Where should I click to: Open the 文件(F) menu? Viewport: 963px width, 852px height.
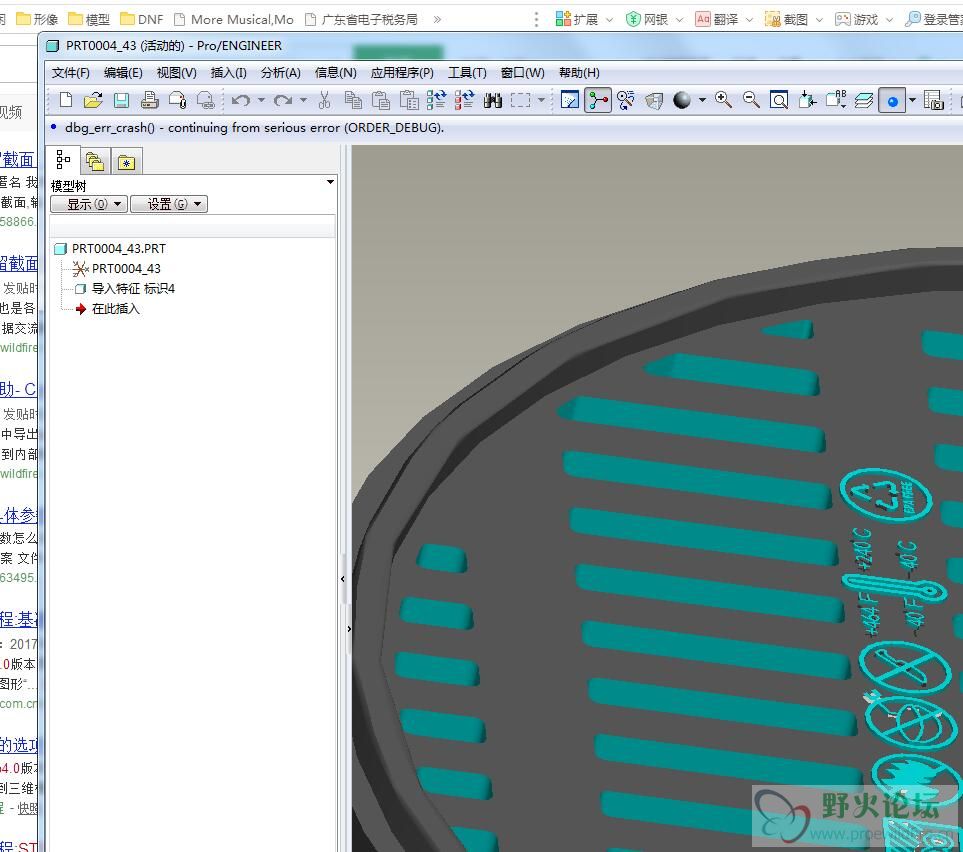click(71, 72)
